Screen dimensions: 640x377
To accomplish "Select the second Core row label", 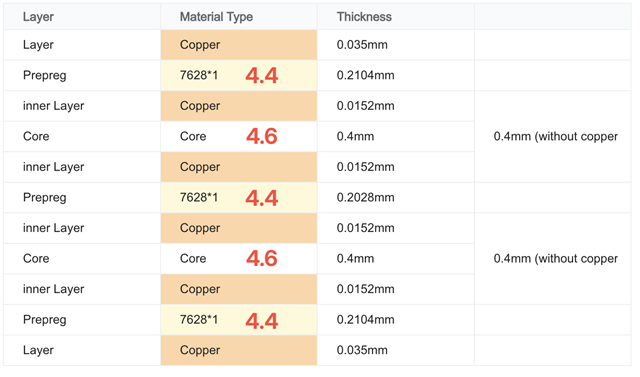I will point(36,259).
